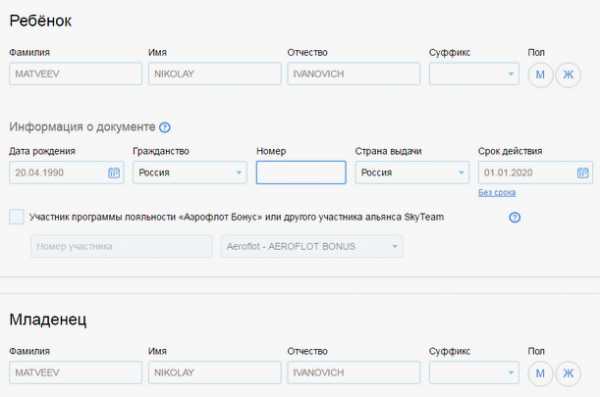Screen dimensions: 600x397
Task: Click the child's first name field
Action: (215, 74)
